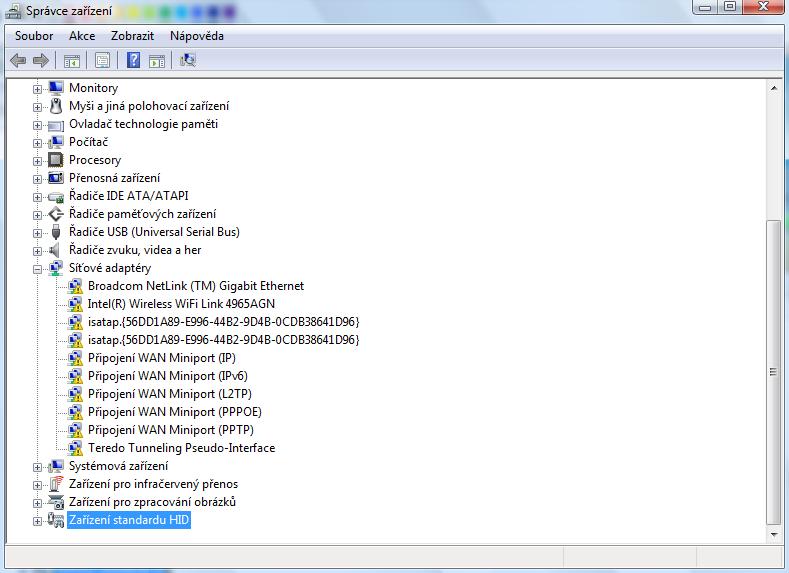Open the Properties toolbar icon
Image resolution: width=789 pixels, height=573 pixels.
pyautogui.click(x=102, y=60)
